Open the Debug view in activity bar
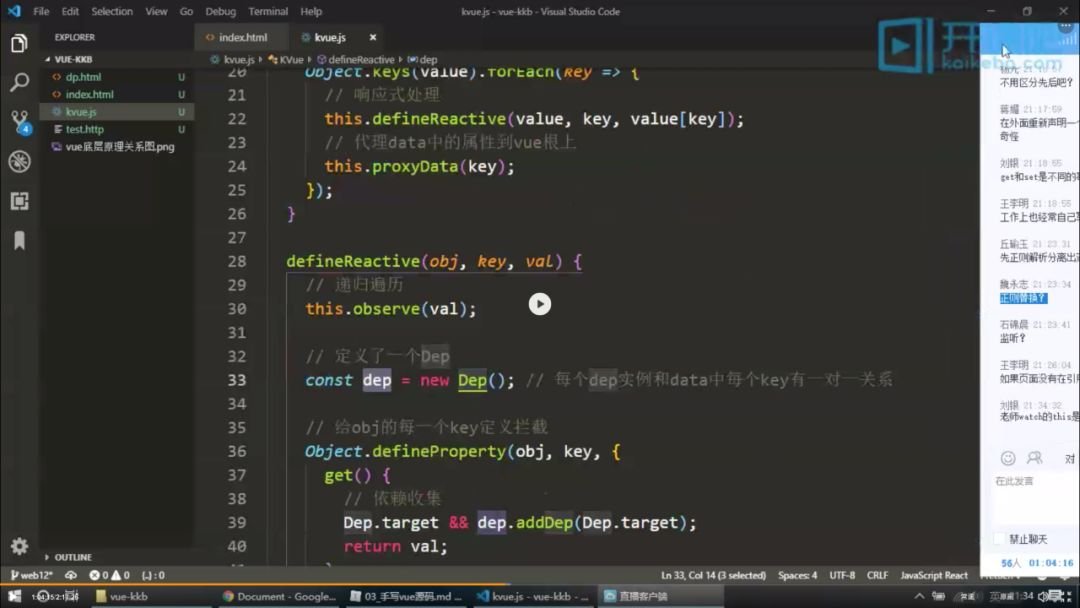The width and height of the screenshot is (1080, 608). (x=19, y=161)
